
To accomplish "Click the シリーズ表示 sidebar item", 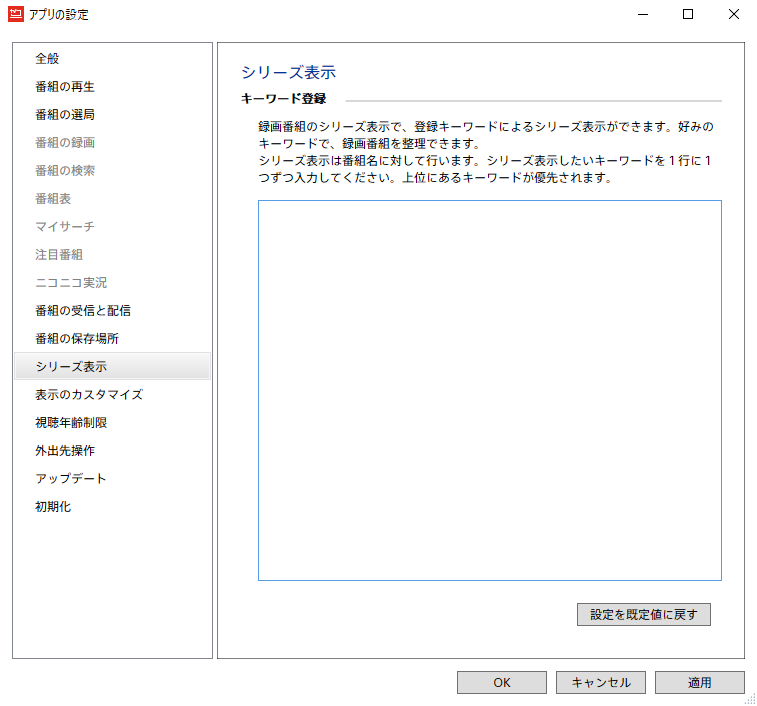I will tap(71, 367).
